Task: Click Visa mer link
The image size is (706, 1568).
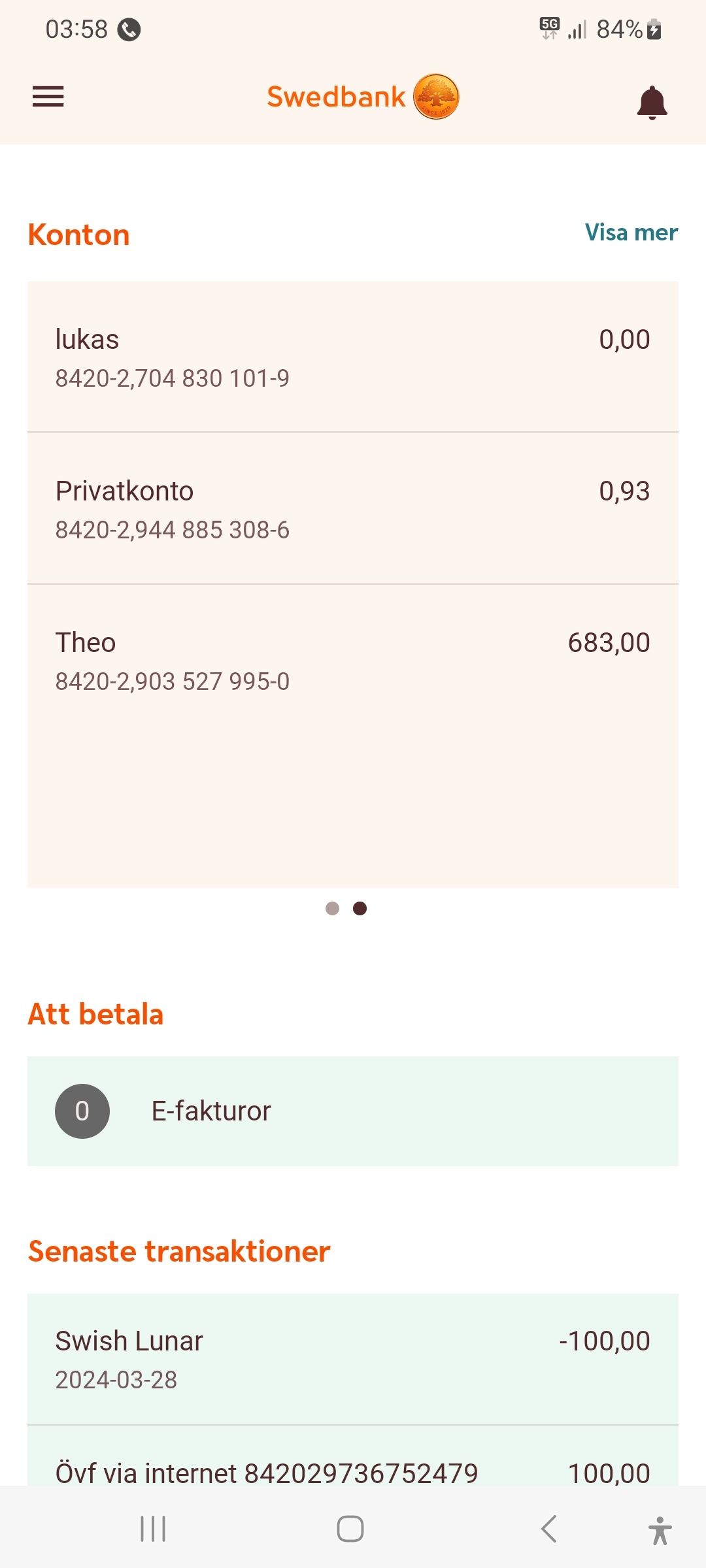Action: (x=631, y=233)
